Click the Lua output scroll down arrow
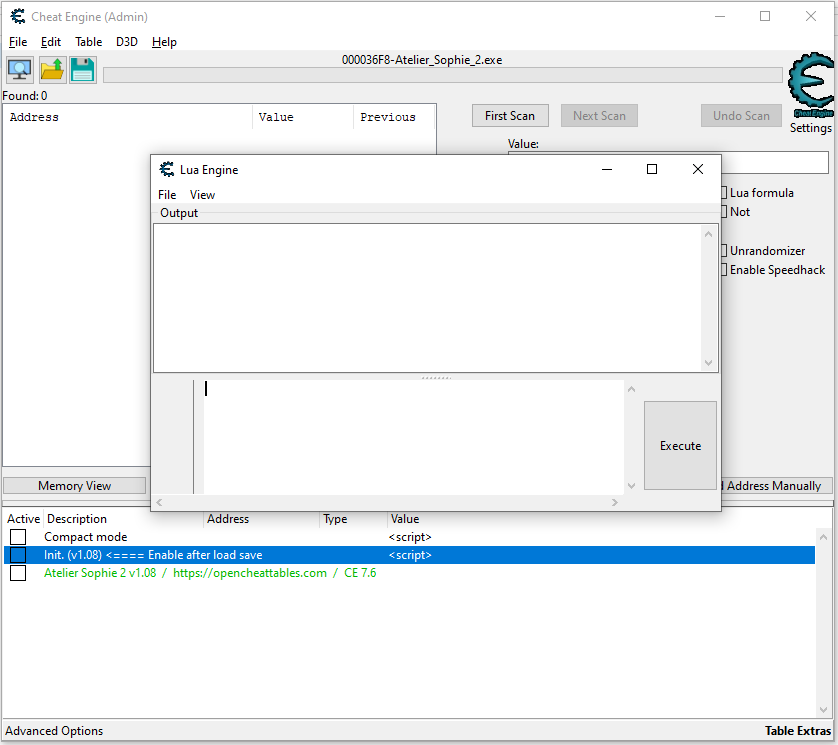The image size is (838, 745). click(x=709, y=363)
